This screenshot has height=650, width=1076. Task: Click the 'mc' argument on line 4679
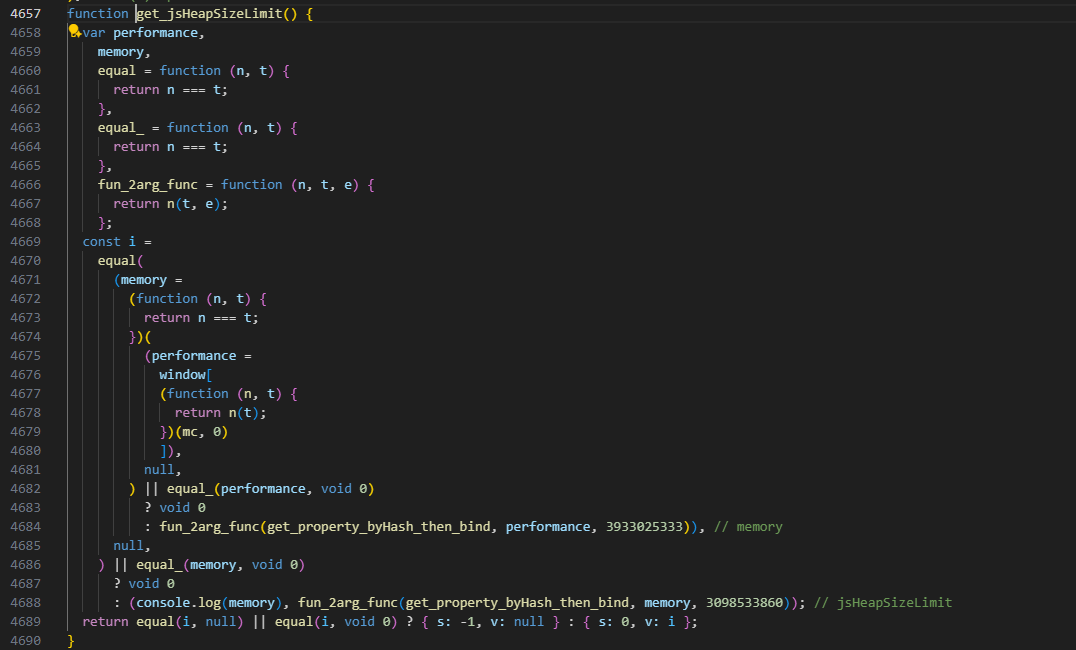pyautogui.click(x=190, y=432)
